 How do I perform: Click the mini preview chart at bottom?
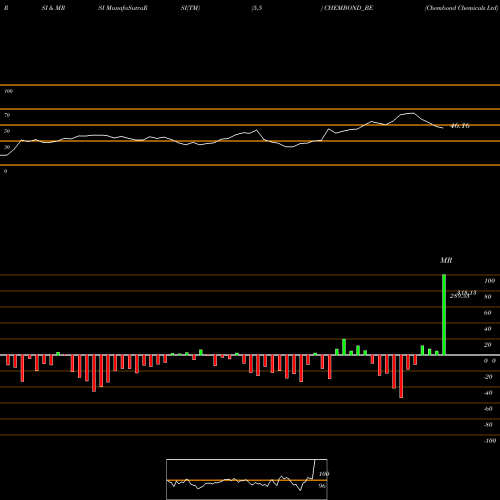247,479
